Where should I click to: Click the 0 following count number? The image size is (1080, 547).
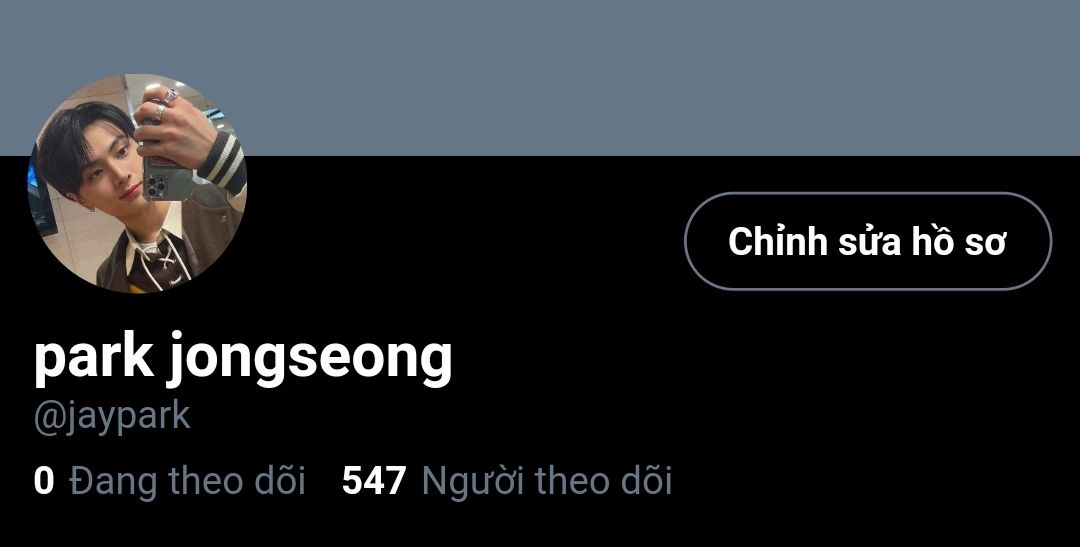click(43, 481)
